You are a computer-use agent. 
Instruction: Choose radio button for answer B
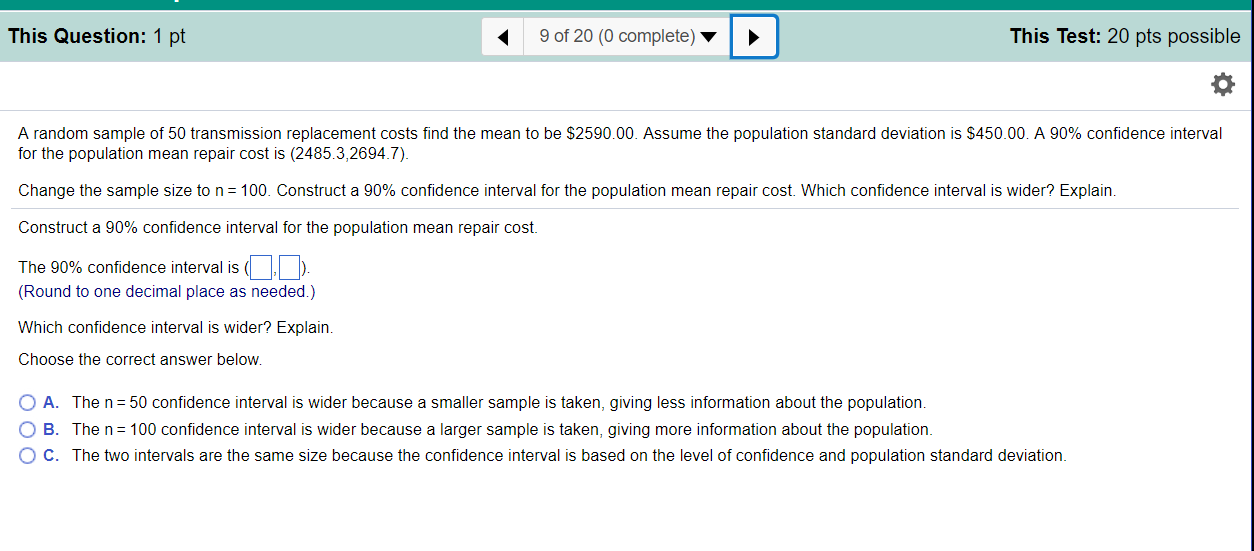[27, 430]
